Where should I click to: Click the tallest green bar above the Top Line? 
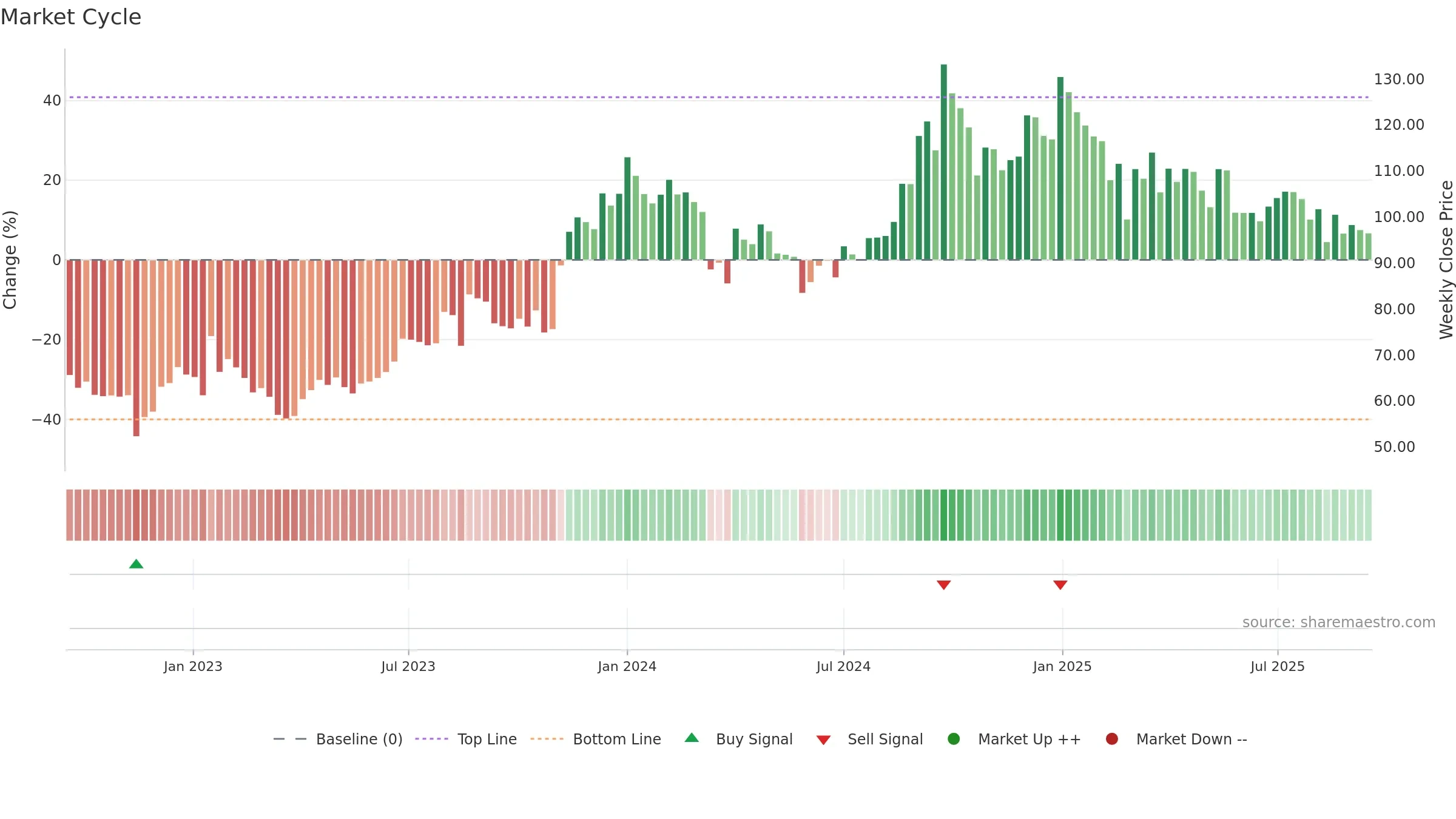pos(943,162)
